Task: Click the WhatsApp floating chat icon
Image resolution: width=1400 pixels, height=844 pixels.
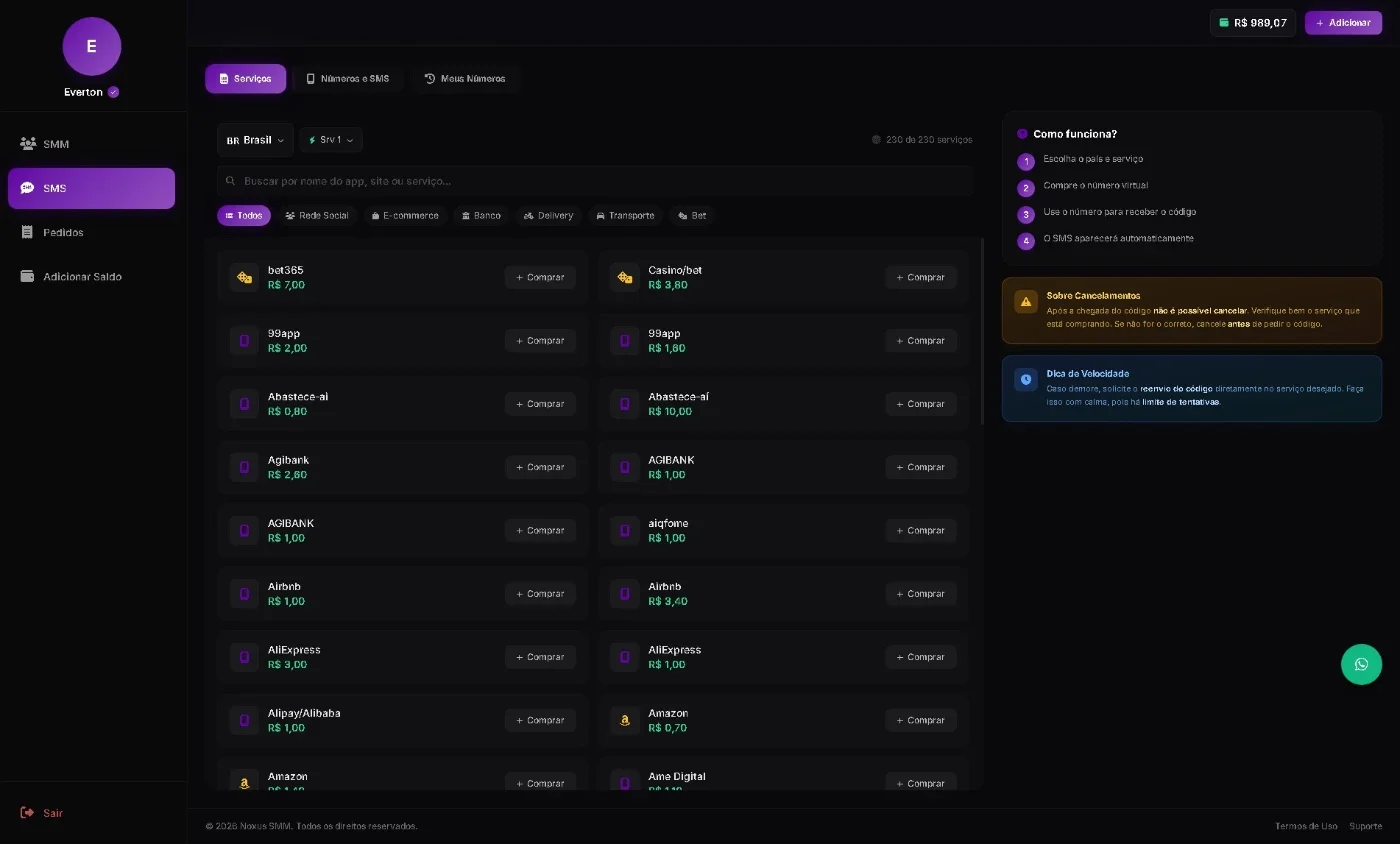Action: pyautogui.click(x=1361, y=664)
